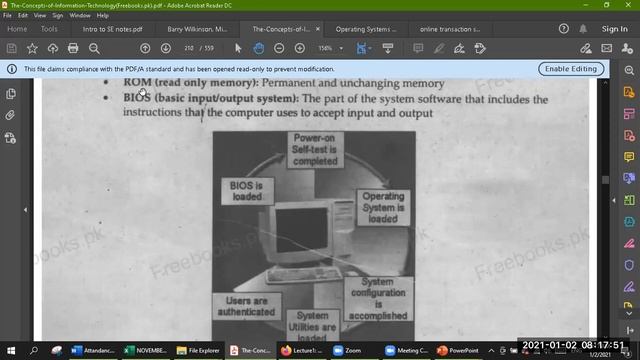Viewport: 640px width, 360px height.
Task: Add a sticky note comment from the toolbar
Action: tap(418, 49)
